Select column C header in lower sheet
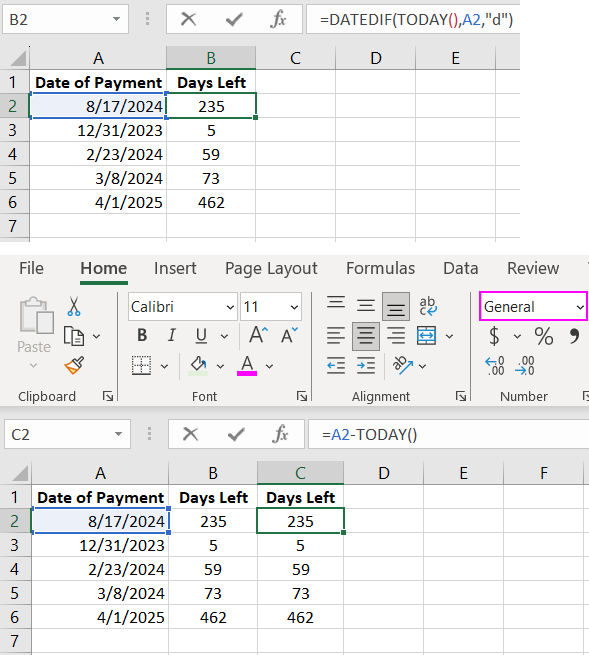The width and height of the screenshot is (589, 655). point(300,473)
